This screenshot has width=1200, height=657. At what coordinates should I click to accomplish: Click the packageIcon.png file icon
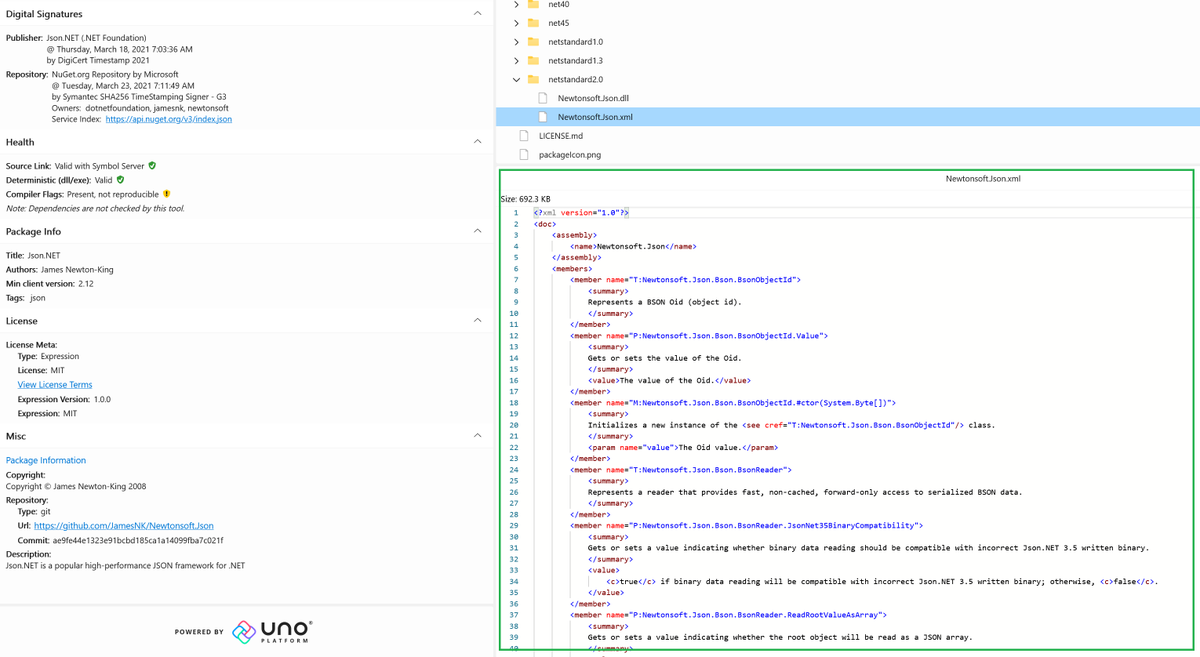pyautogui.click(x=524, y=155)
